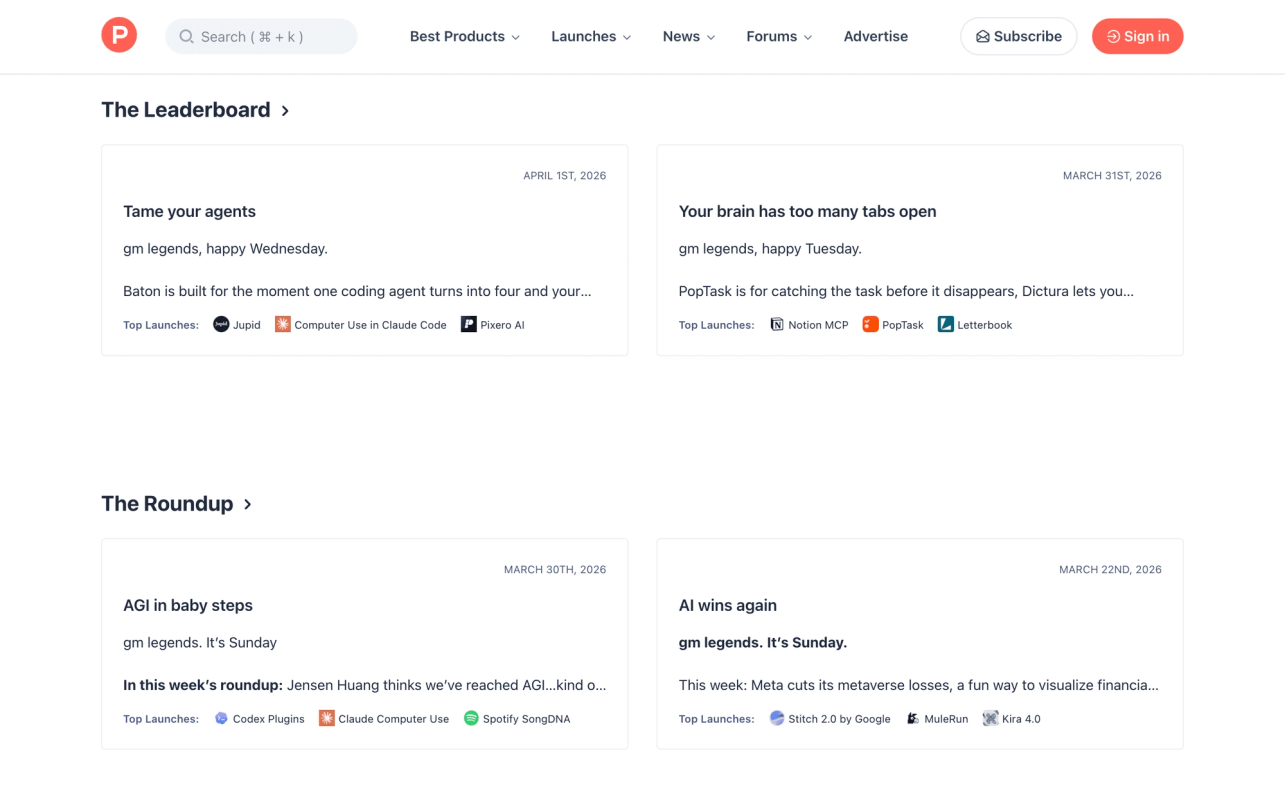This screenshot has width=1285, height=800.
Task: Click Jupid launch name
Action: point(247,325)
